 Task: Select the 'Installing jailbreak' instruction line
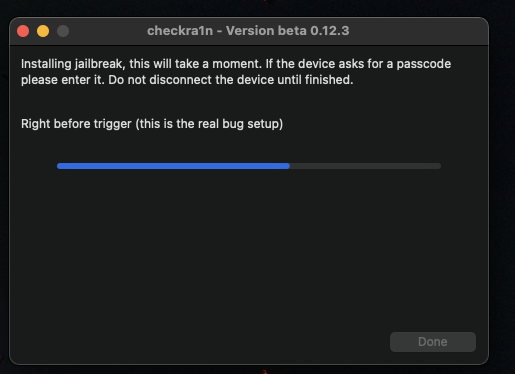(236, 64)
